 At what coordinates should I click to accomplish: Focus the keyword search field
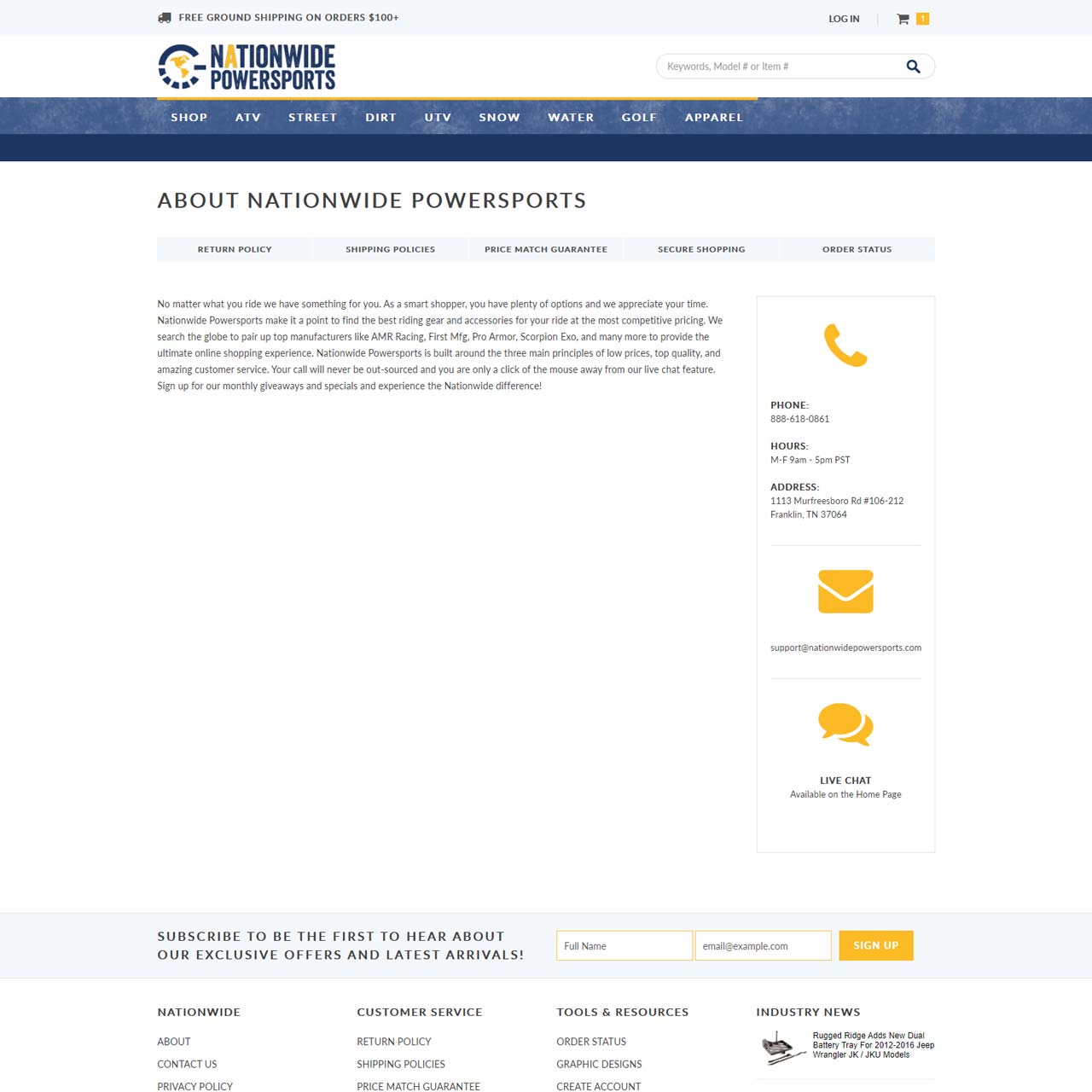pos(781,67)
